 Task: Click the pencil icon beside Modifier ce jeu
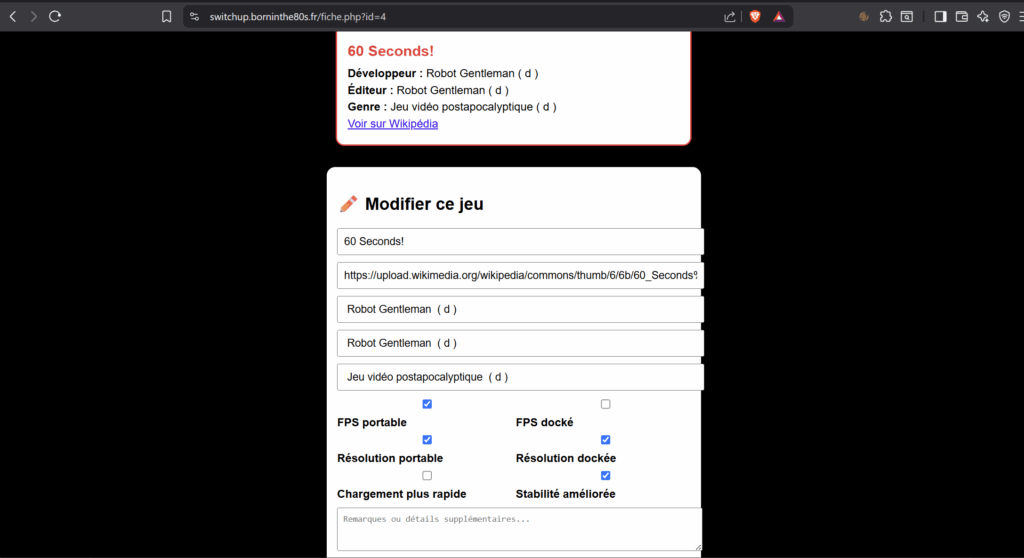(349, 204)
